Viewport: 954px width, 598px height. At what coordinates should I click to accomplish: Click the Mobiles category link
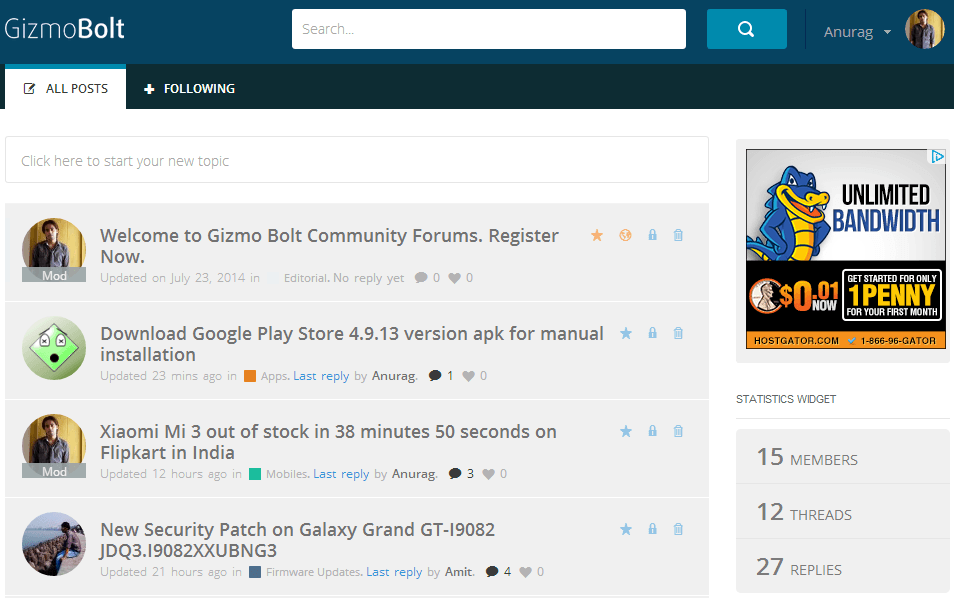pos(287,474)
